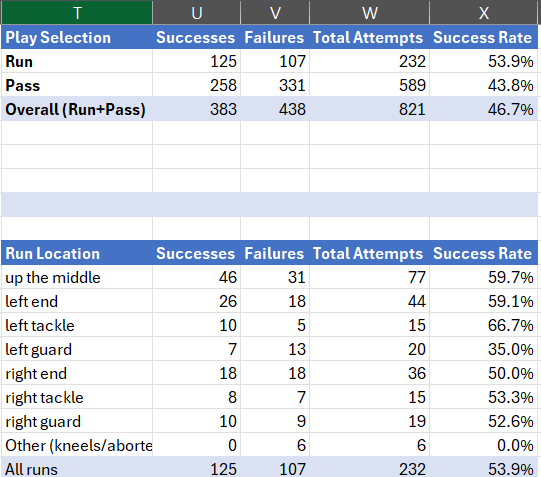This screenshot has height=477, width=541.
Task: Select column X header
Action: [x=484, y=13]
